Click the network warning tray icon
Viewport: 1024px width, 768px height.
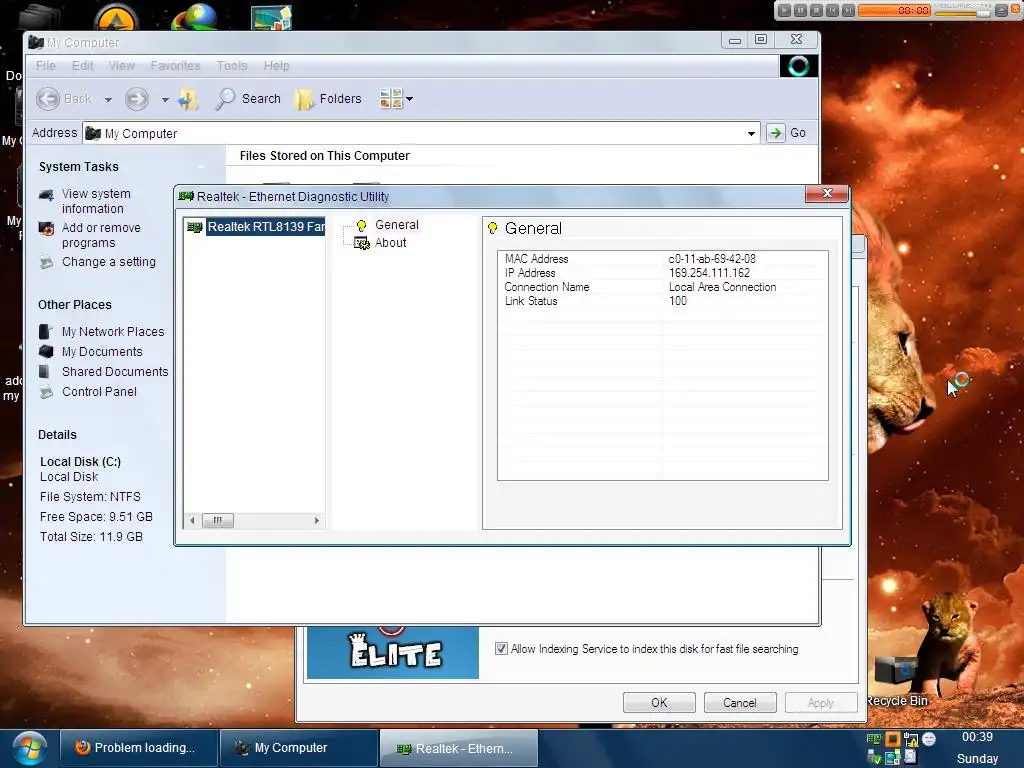pos(911,740)
